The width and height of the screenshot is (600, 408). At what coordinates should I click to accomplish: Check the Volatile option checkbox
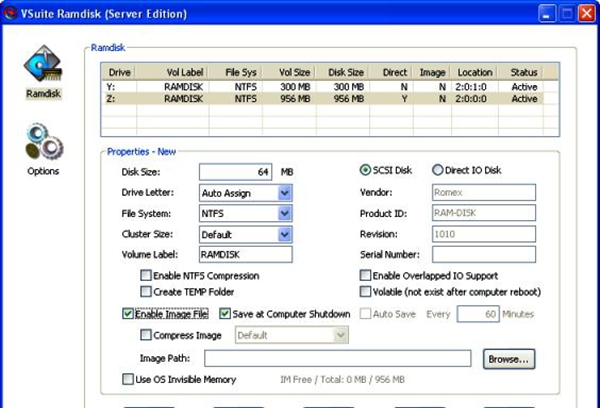[365, 292]
